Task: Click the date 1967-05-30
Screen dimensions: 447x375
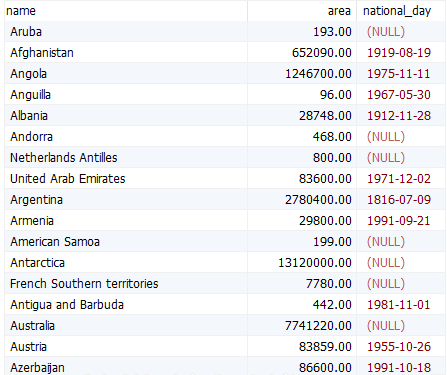Action: [x=399, y=95]
